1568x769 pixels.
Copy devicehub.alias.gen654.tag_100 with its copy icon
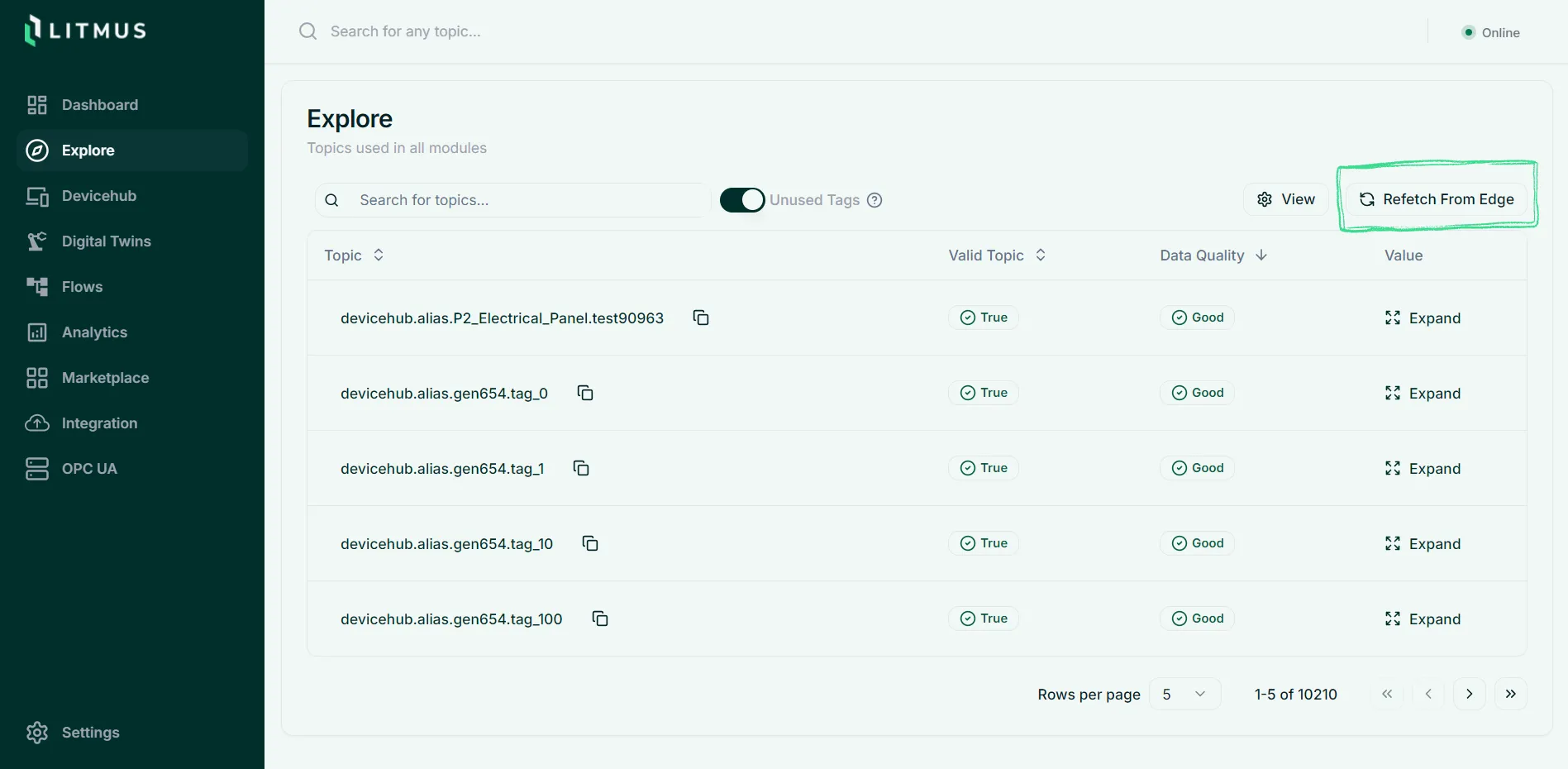(x=600, y=619)
